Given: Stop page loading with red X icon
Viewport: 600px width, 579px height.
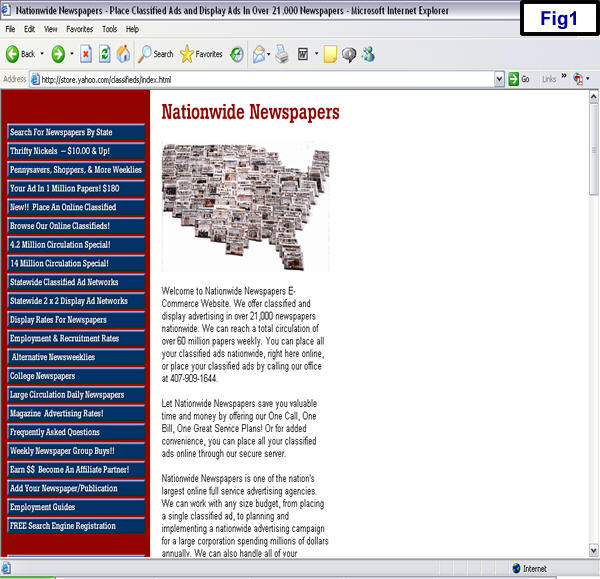Looking at the screenshot, I should point(86,54).
